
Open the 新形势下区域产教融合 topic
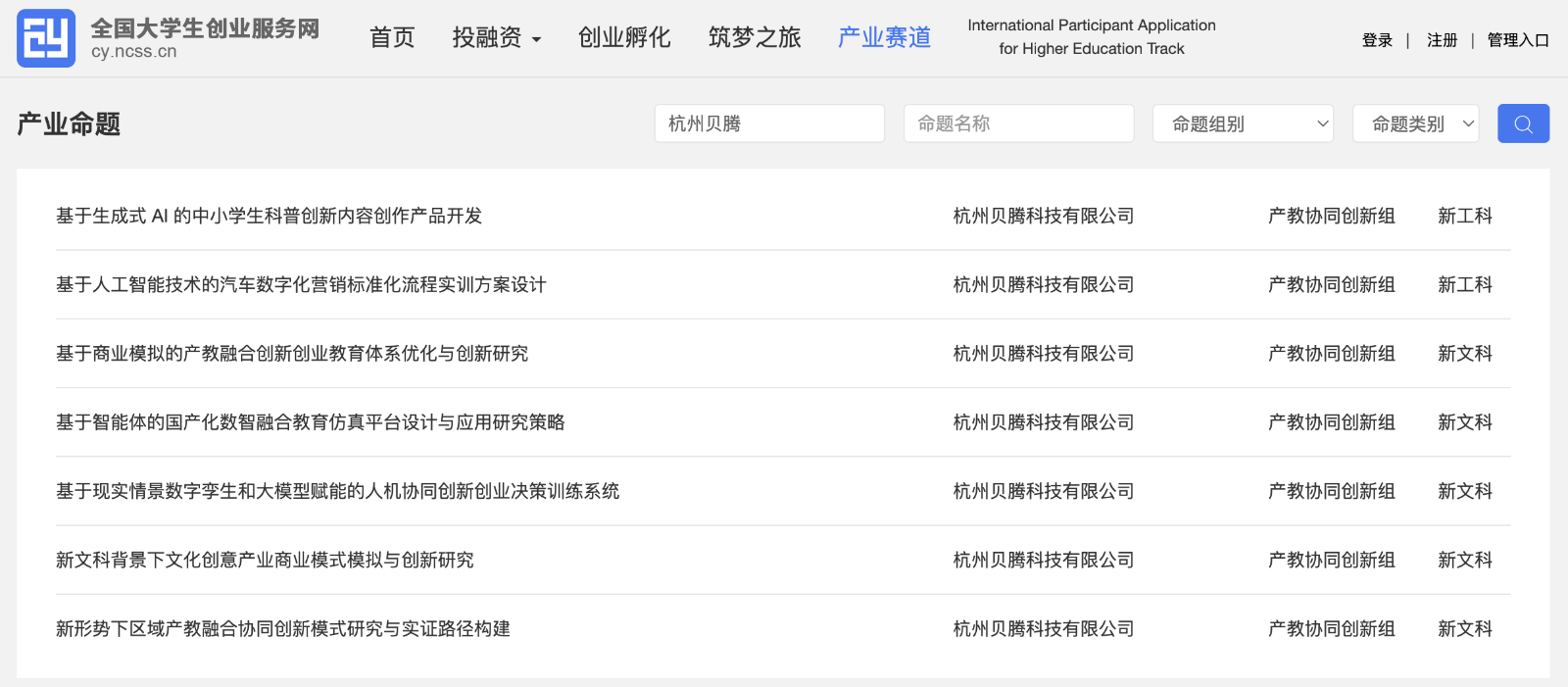[283, 628]
